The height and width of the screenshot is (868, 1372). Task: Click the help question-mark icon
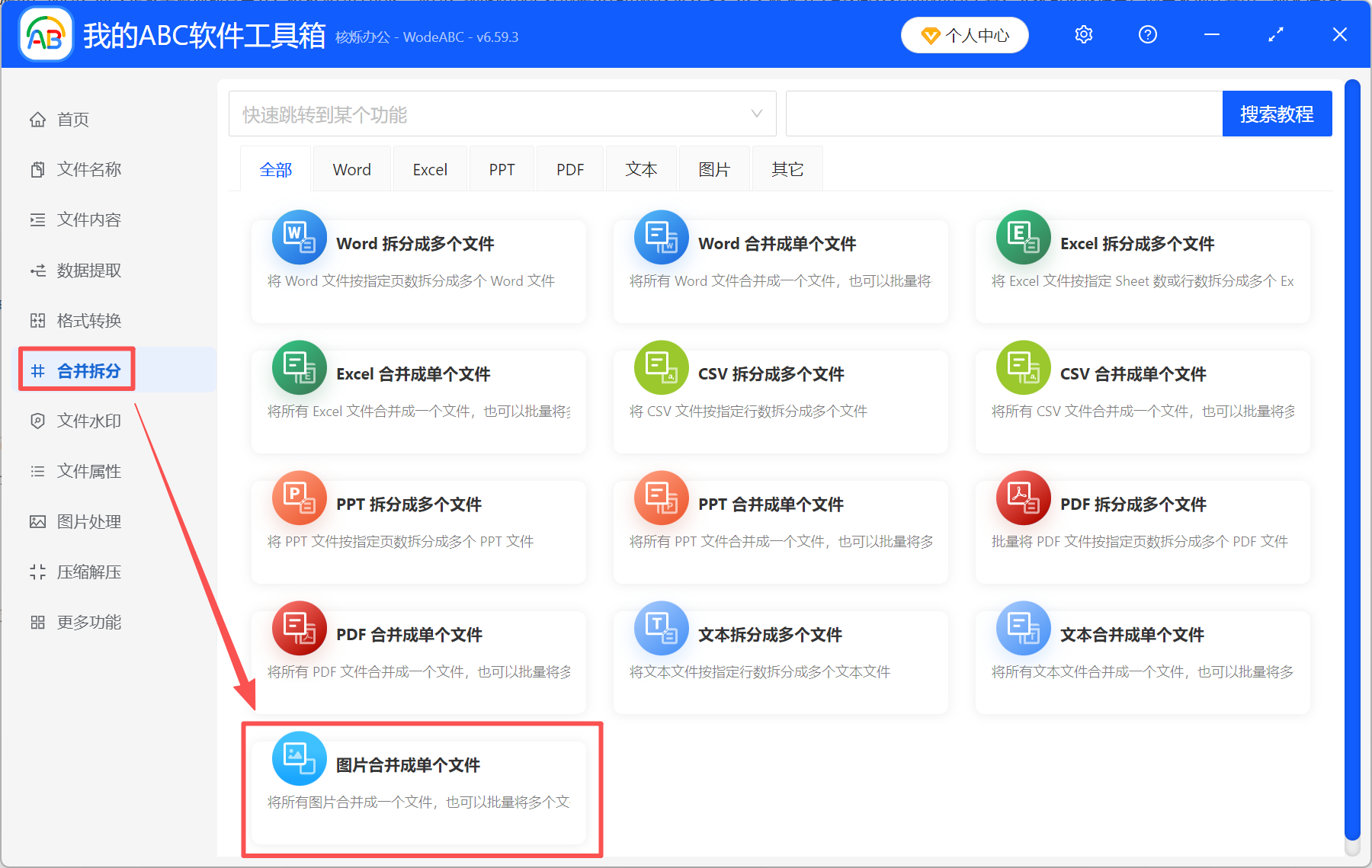tap(1147, 34)
